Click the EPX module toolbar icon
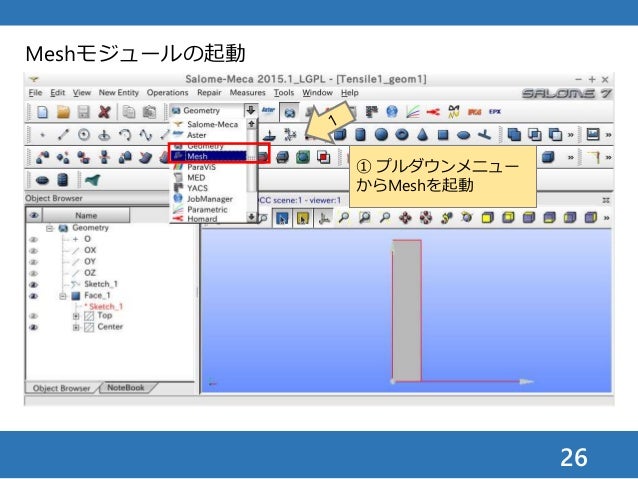This screenshot has height=479, width=638. [495, 112]
